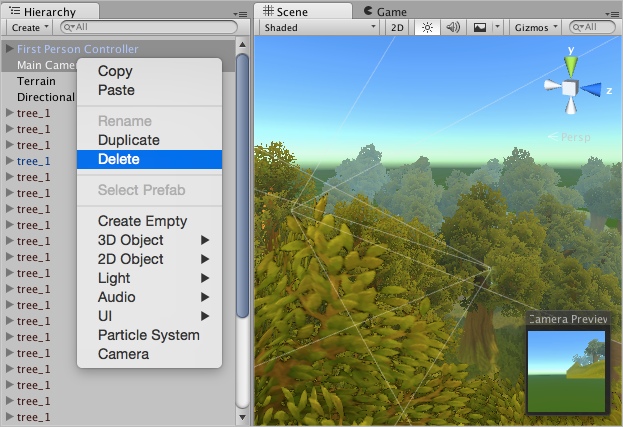623x427 pixels.
Task: Open the 3D Object submenu
Action: pos(149,240)
